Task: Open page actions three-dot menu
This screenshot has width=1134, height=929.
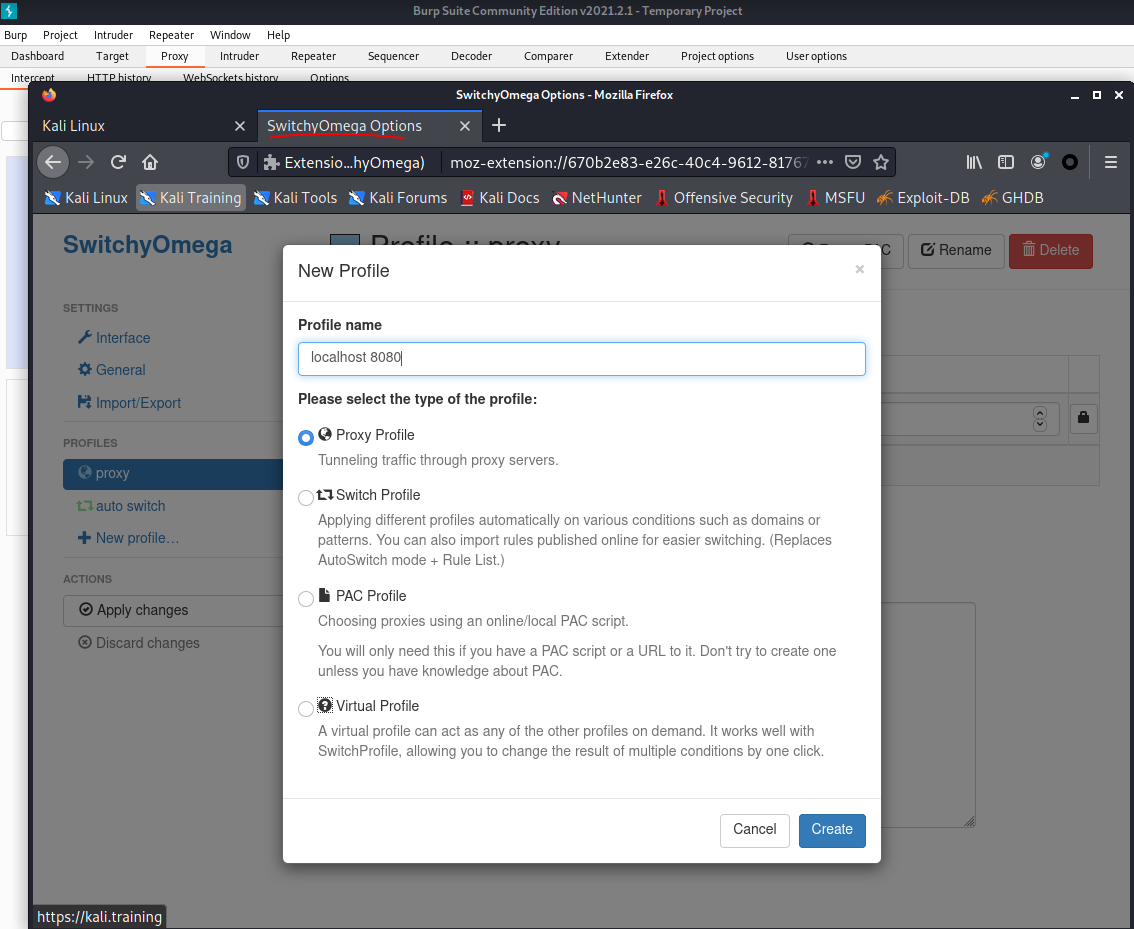Action: tap(824, 162)
